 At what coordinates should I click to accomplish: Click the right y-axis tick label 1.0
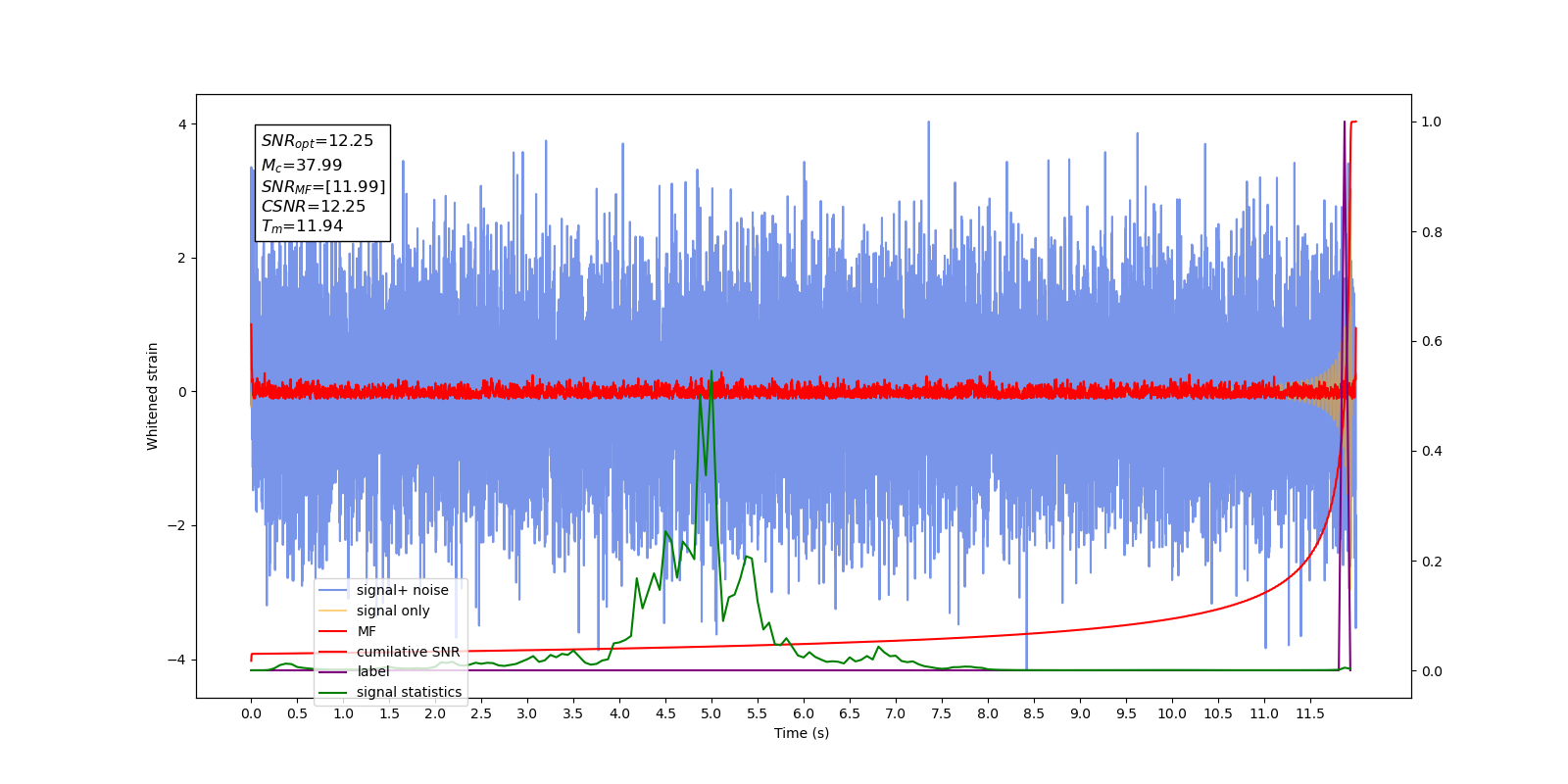pos(1432,122)
